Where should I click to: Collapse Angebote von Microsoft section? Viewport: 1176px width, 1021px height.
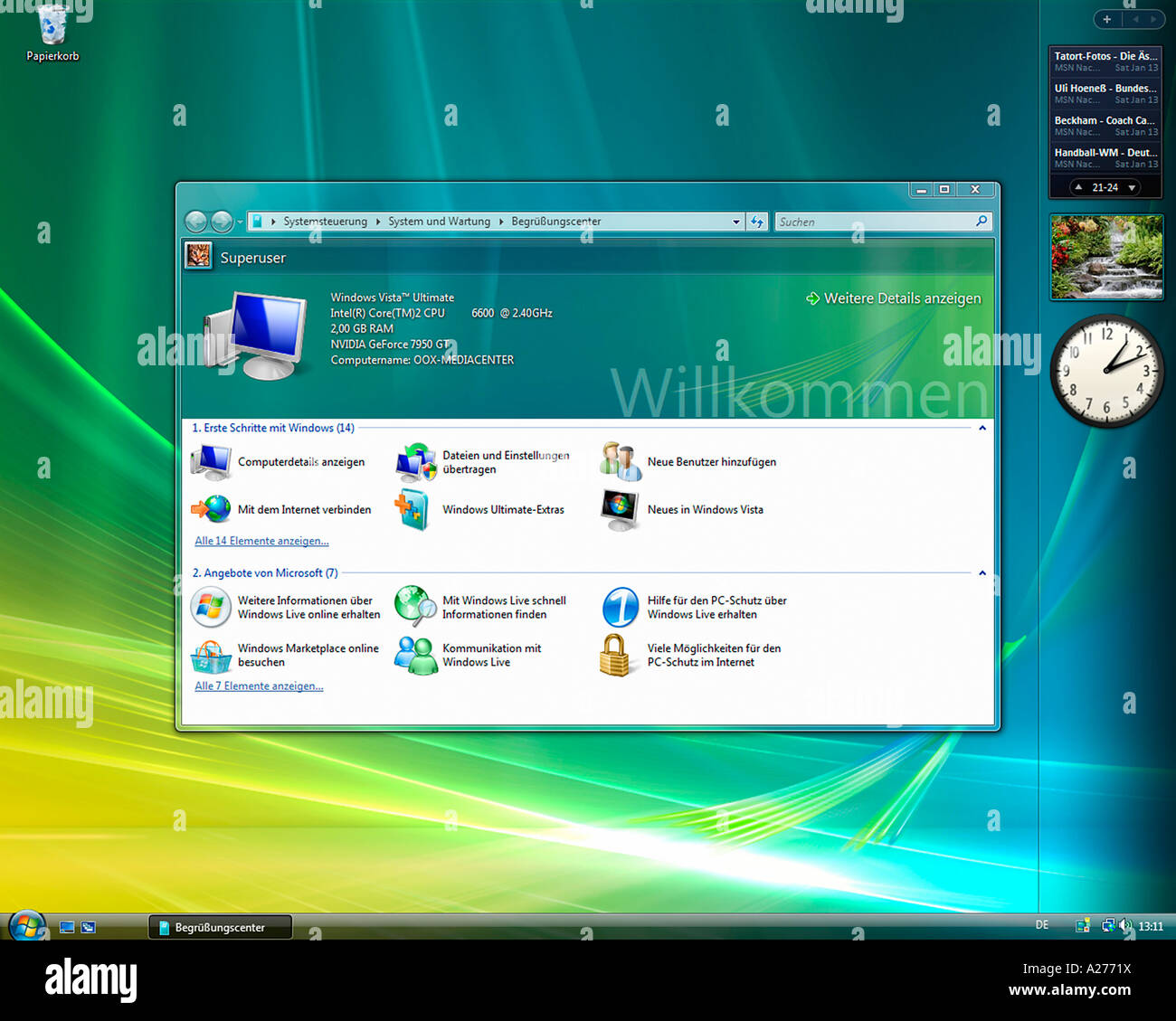[x=982, y=572]
